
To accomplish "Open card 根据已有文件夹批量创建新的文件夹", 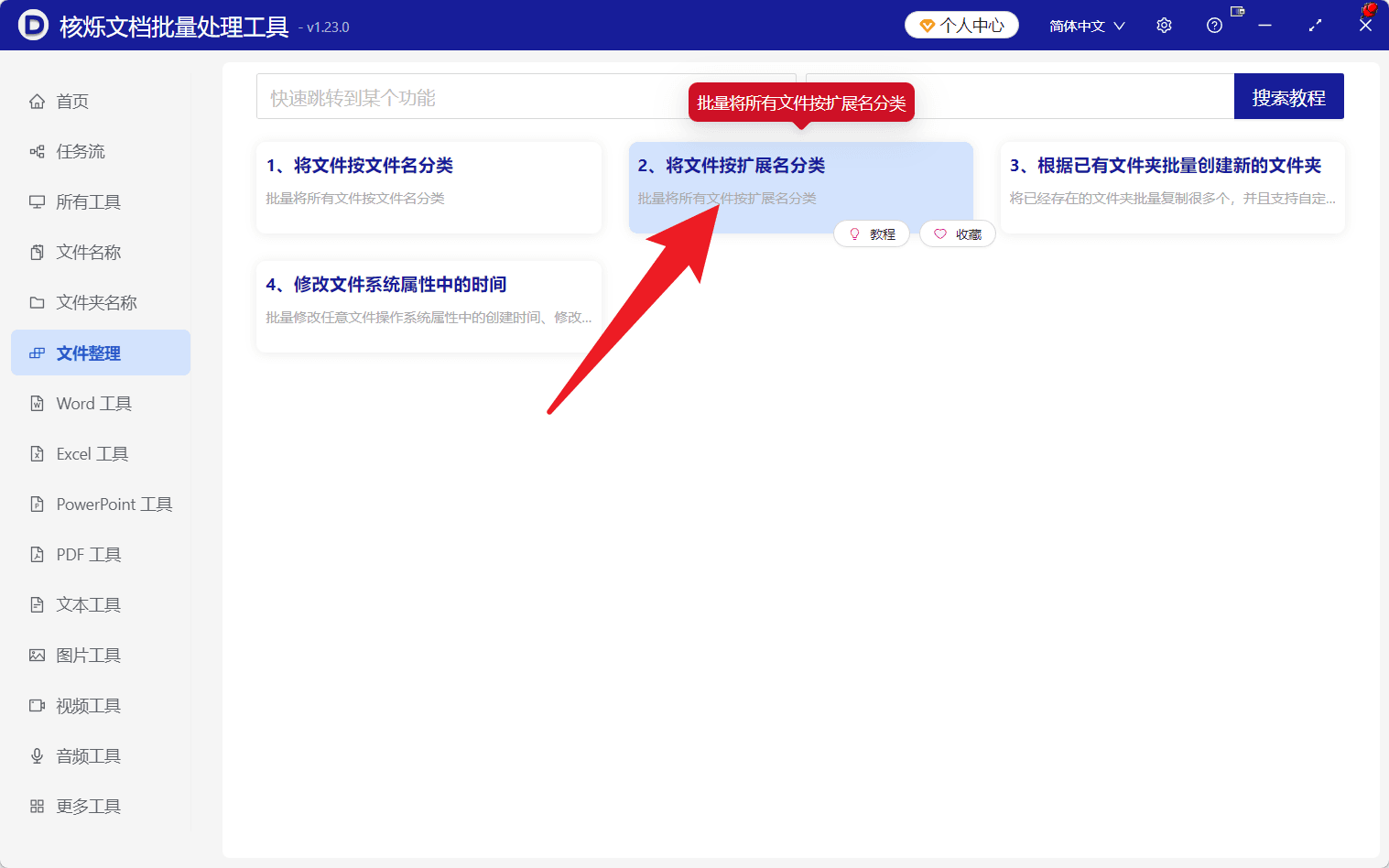I will click(1172, 188).
